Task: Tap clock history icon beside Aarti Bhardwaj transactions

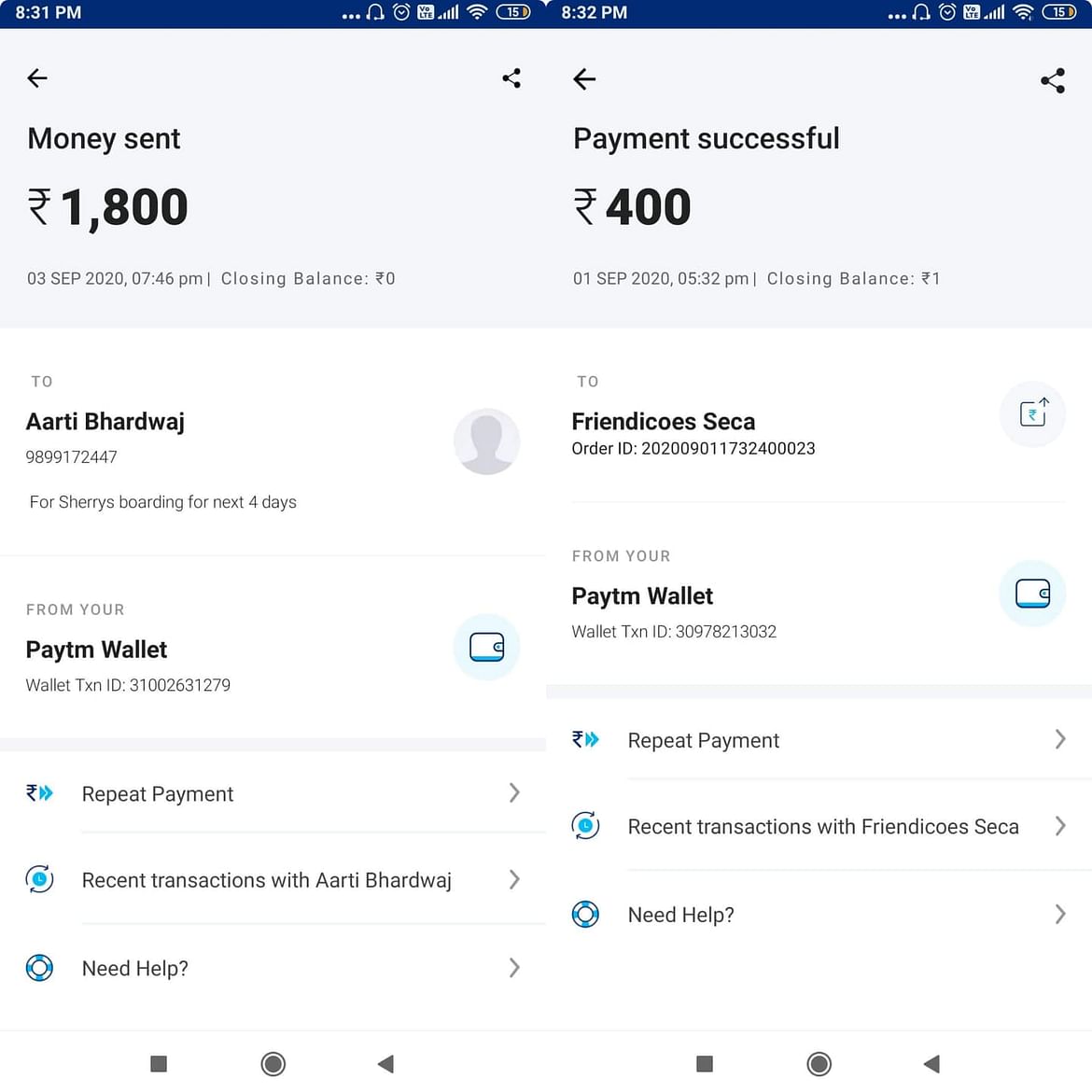Action: click(x=40, y=879)
